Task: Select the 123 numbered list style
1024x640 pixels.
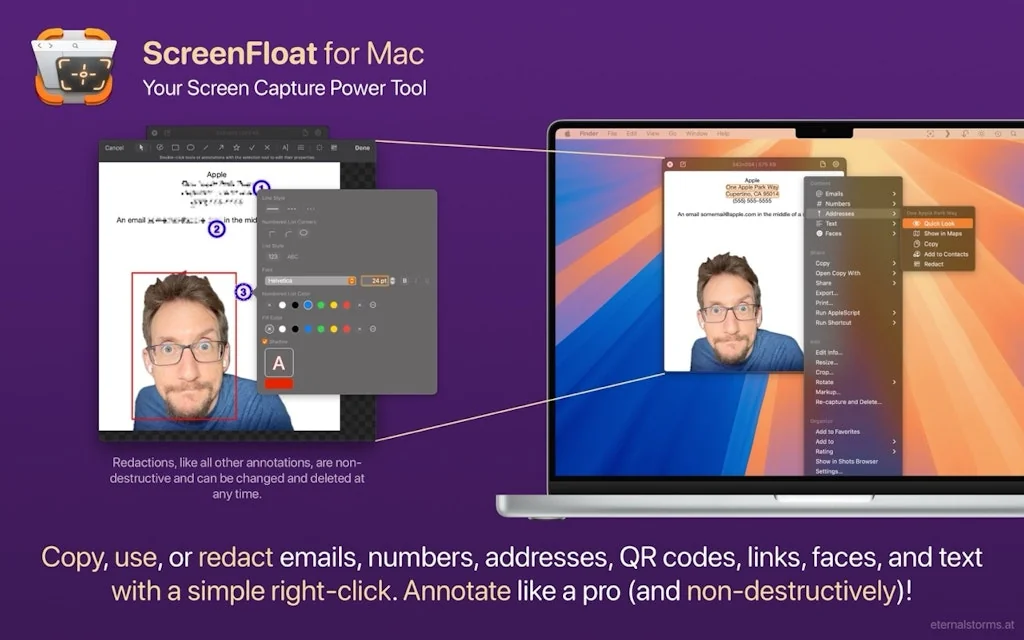Action: 272,257
